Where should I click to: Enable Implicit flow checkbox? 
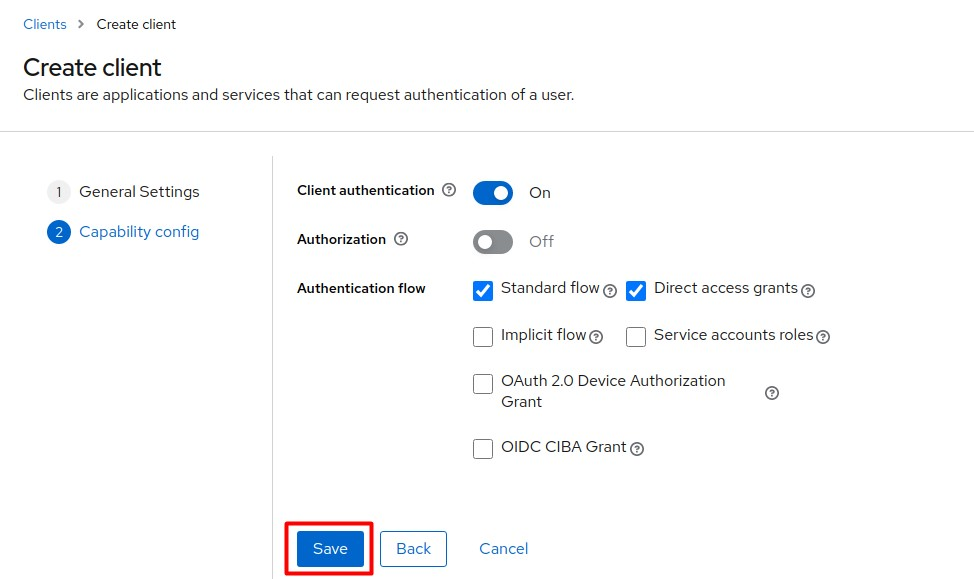pos(483,337)
